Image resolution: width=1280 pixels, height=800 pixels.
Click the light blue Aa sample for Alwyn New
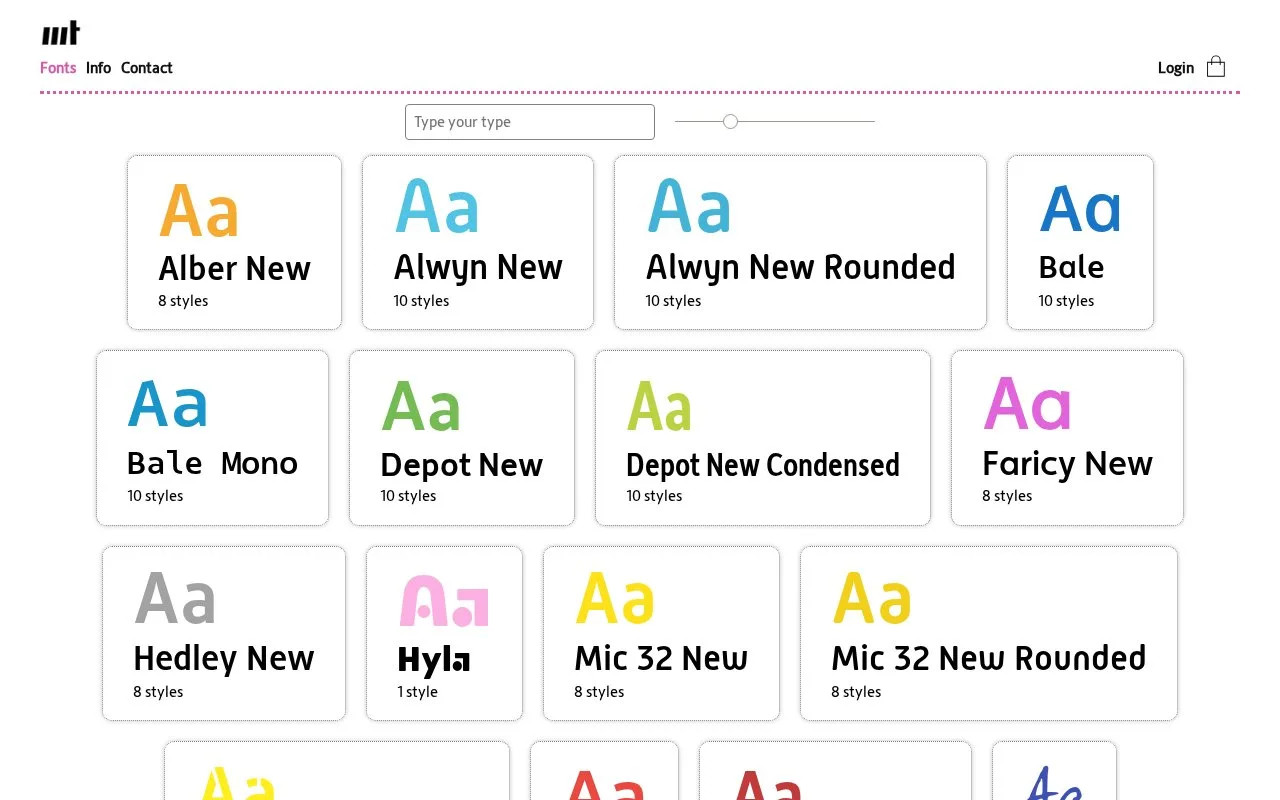(x=437, y=207)
